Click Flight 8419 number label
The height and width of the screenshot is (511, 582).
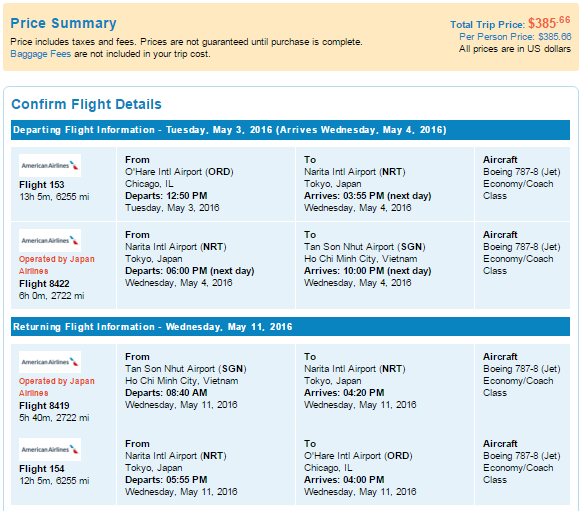coord(44,406)
